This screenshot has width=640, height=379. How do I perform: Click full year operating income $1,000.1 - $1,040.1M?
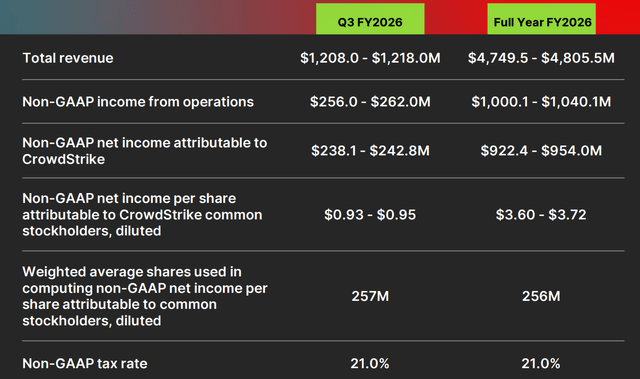coord(541,102)
